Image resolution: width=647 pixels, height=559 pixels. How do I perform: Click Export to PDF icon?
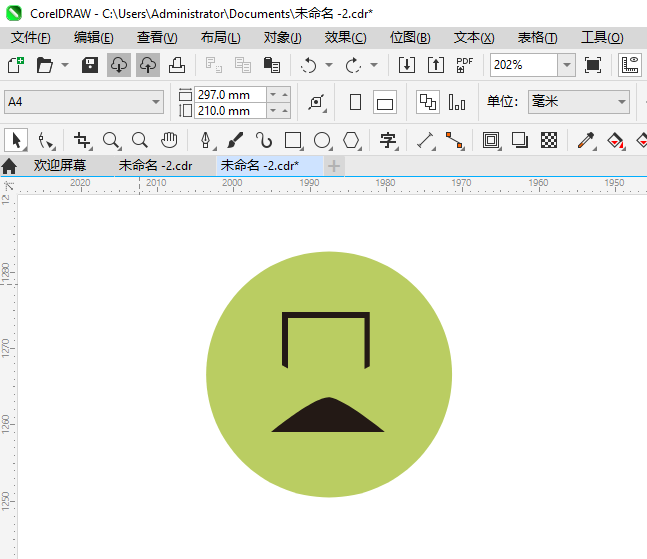464,65
